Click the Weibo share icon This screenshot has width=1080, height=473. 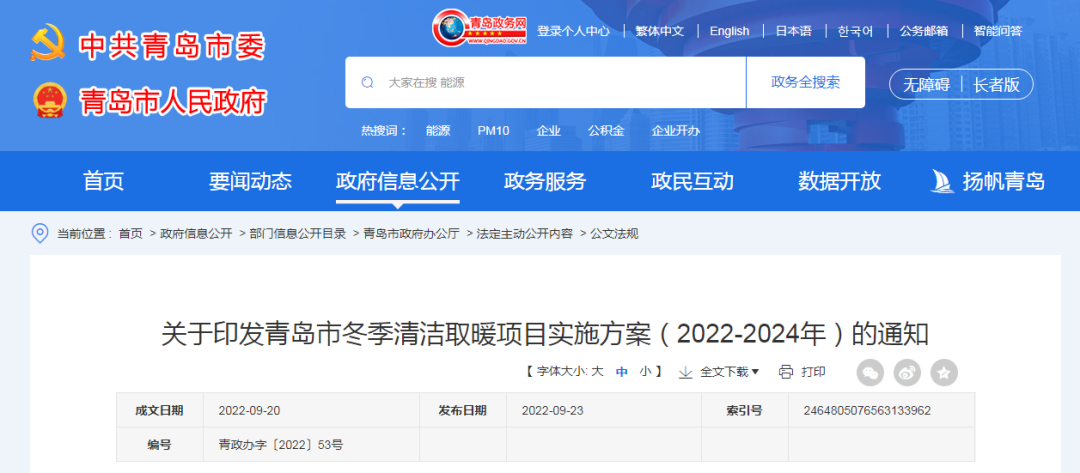click(x=907, y=372)
